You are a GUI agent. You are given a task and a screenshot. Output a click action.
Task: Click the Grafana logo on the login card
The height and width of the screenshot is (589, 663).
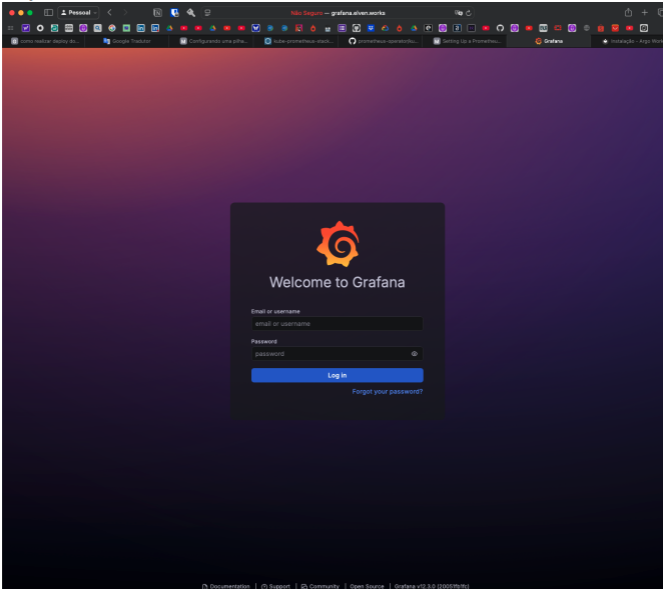point(337,244)
